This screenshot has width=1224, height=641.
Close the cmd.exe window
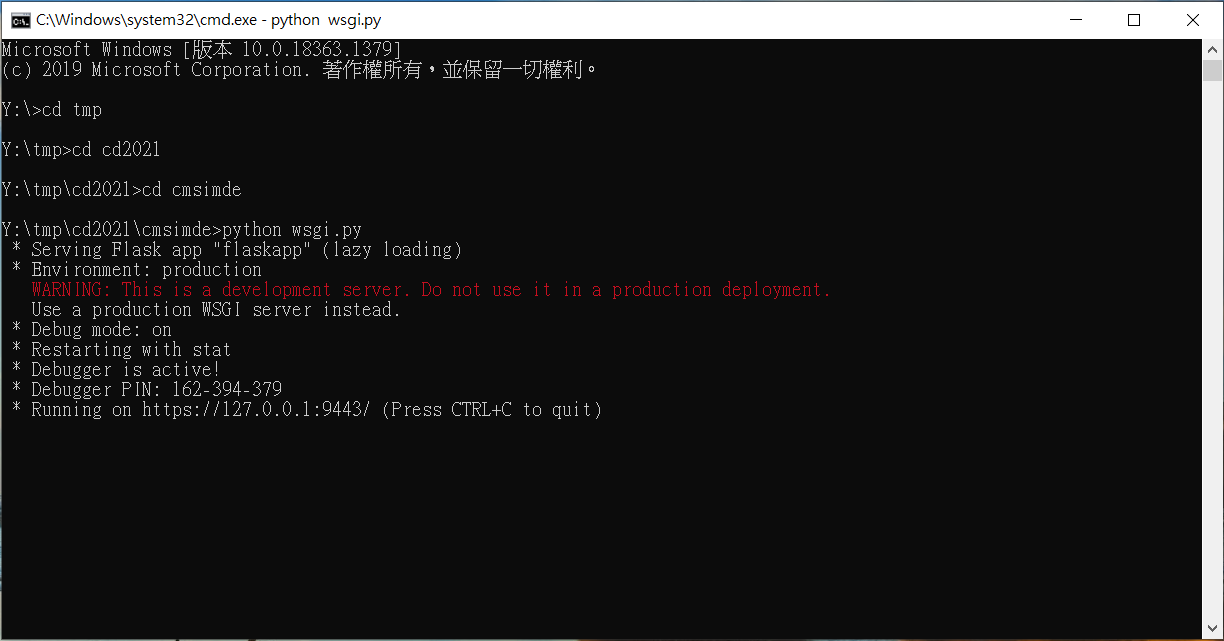(x=1192, y=20)
